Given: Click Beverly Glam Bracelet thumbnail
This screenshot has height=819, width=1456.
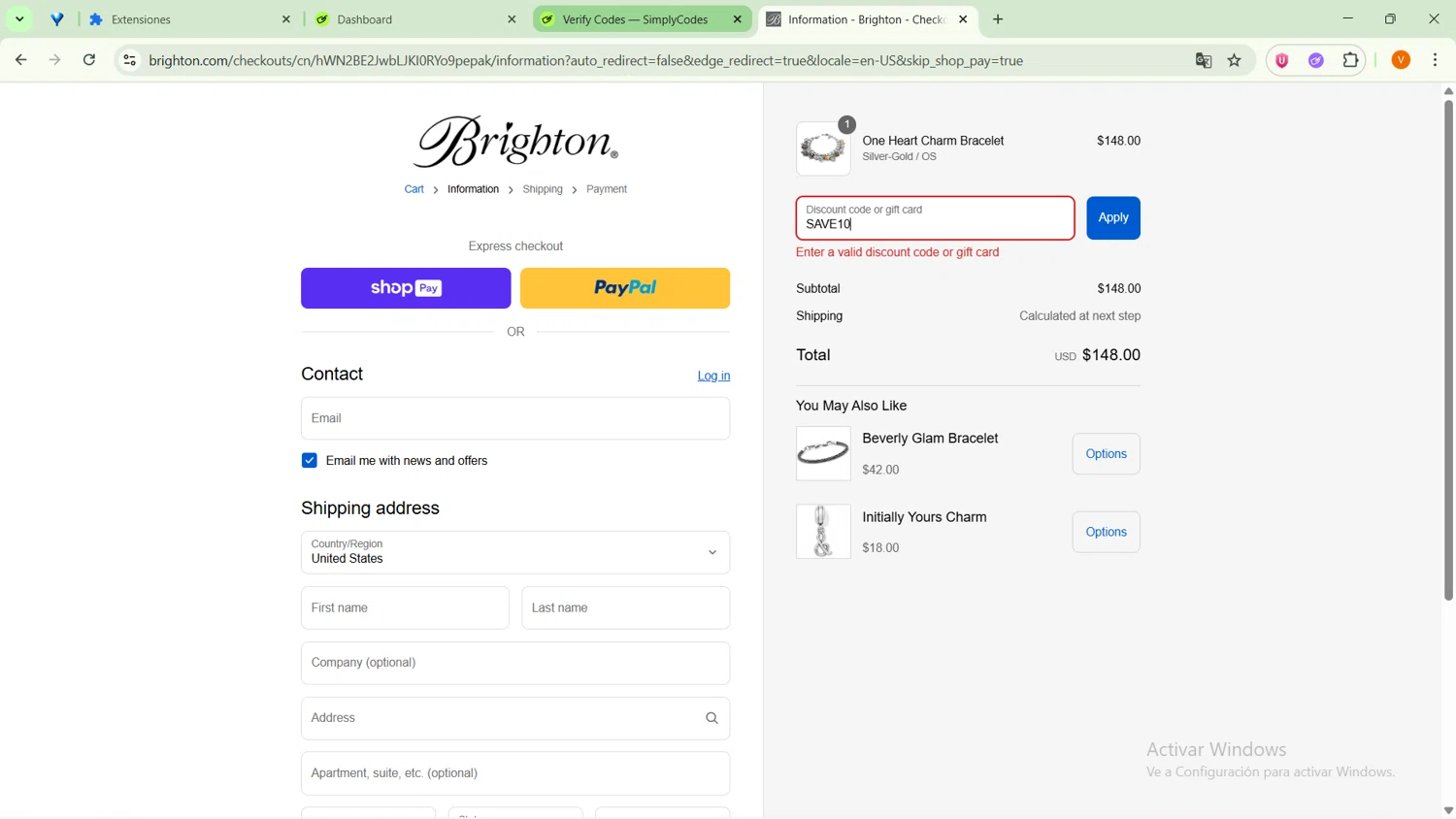Looking at the screenshot, I should [823, 453].
